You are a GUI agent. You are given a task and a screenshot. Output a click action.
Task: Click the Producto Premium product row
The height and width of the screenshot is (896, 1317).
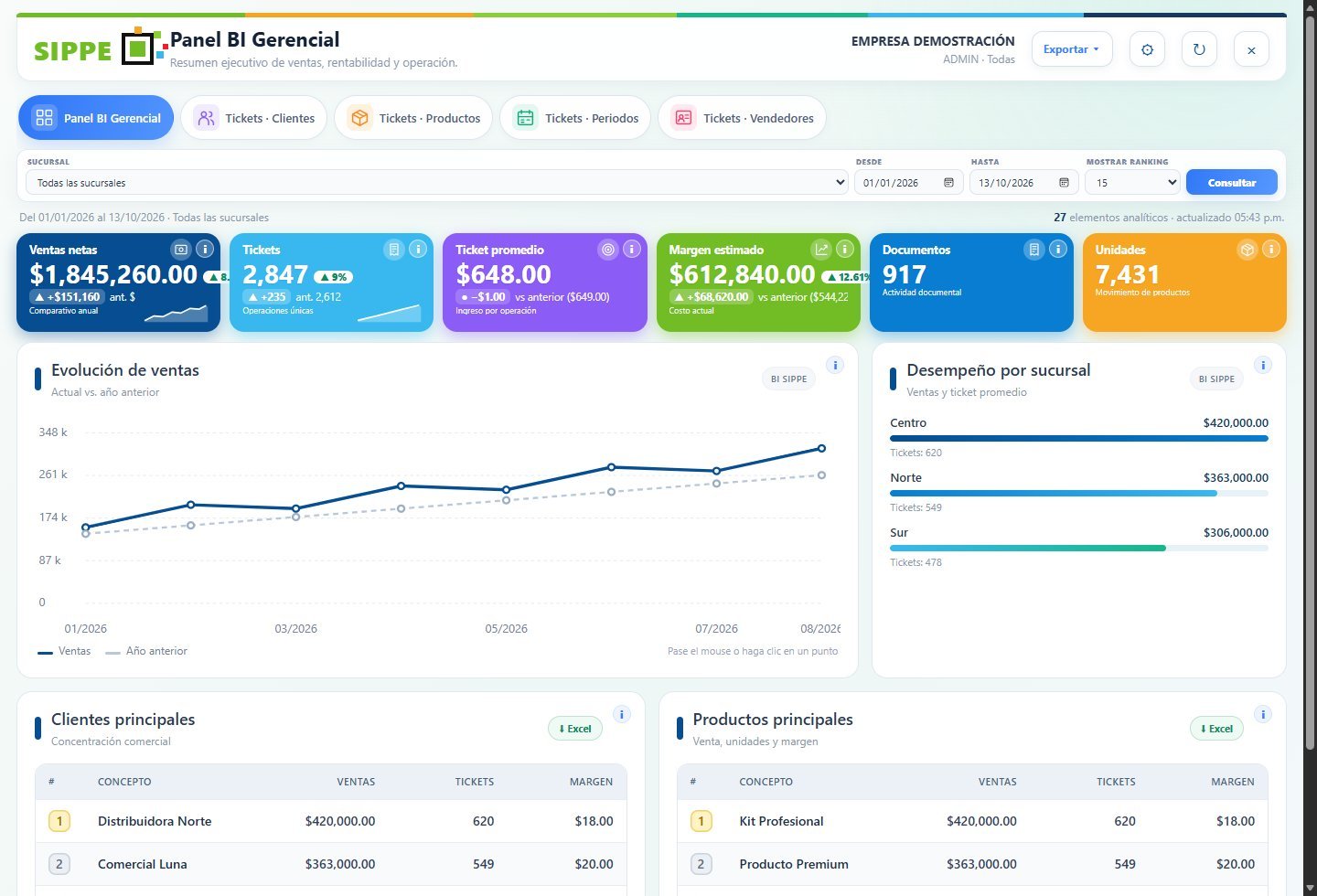[972, 864]
